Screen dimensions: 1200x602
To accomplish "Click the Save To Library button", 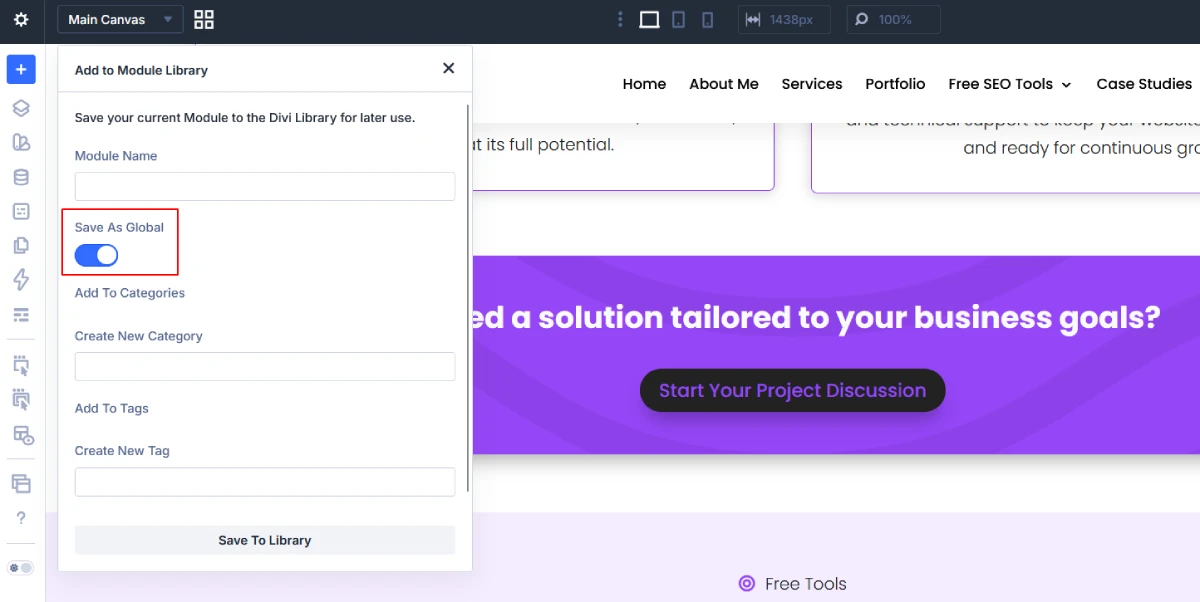I will (265, 540).
